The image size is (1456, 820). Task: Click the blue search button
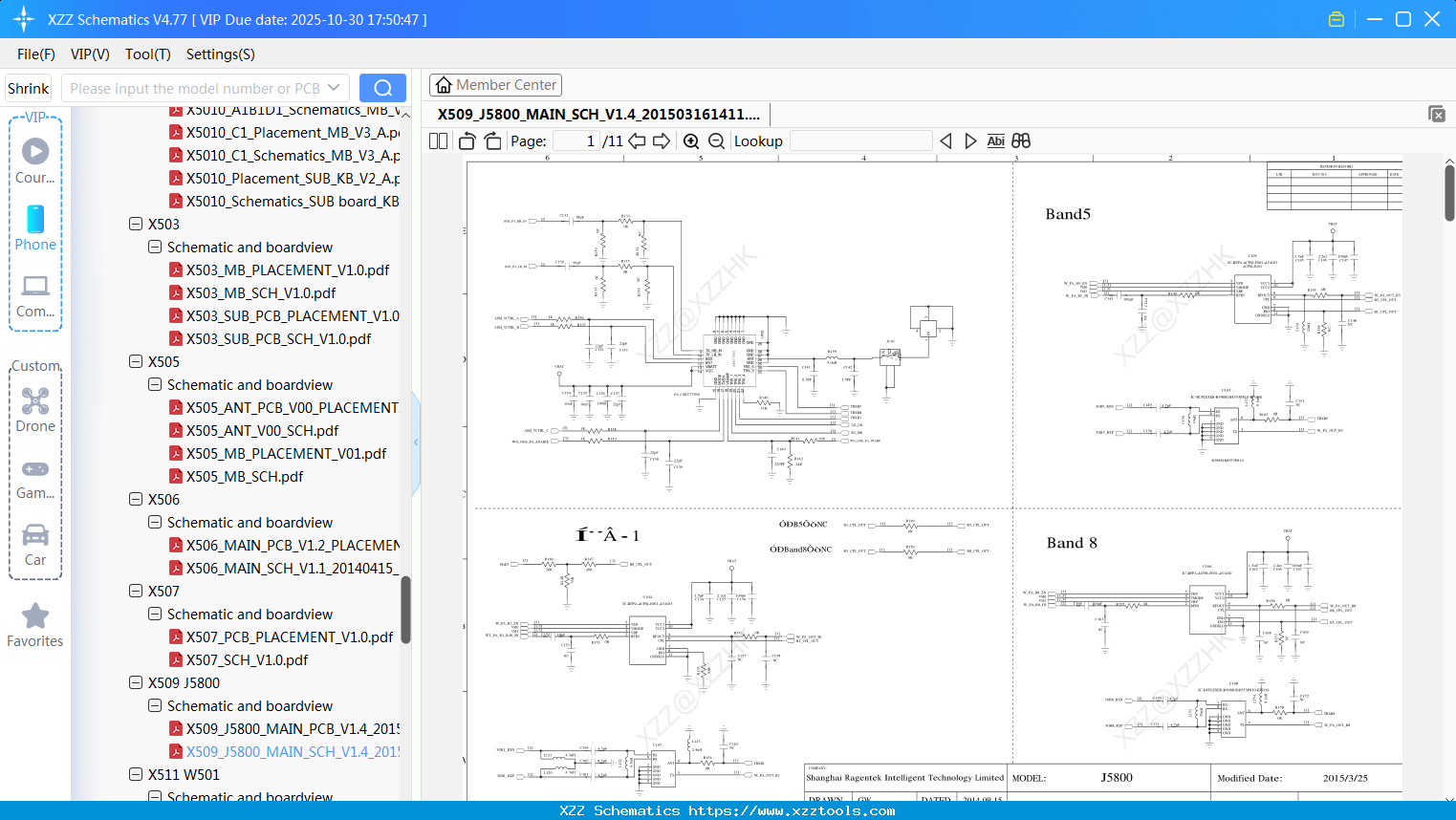click(382, 88)
